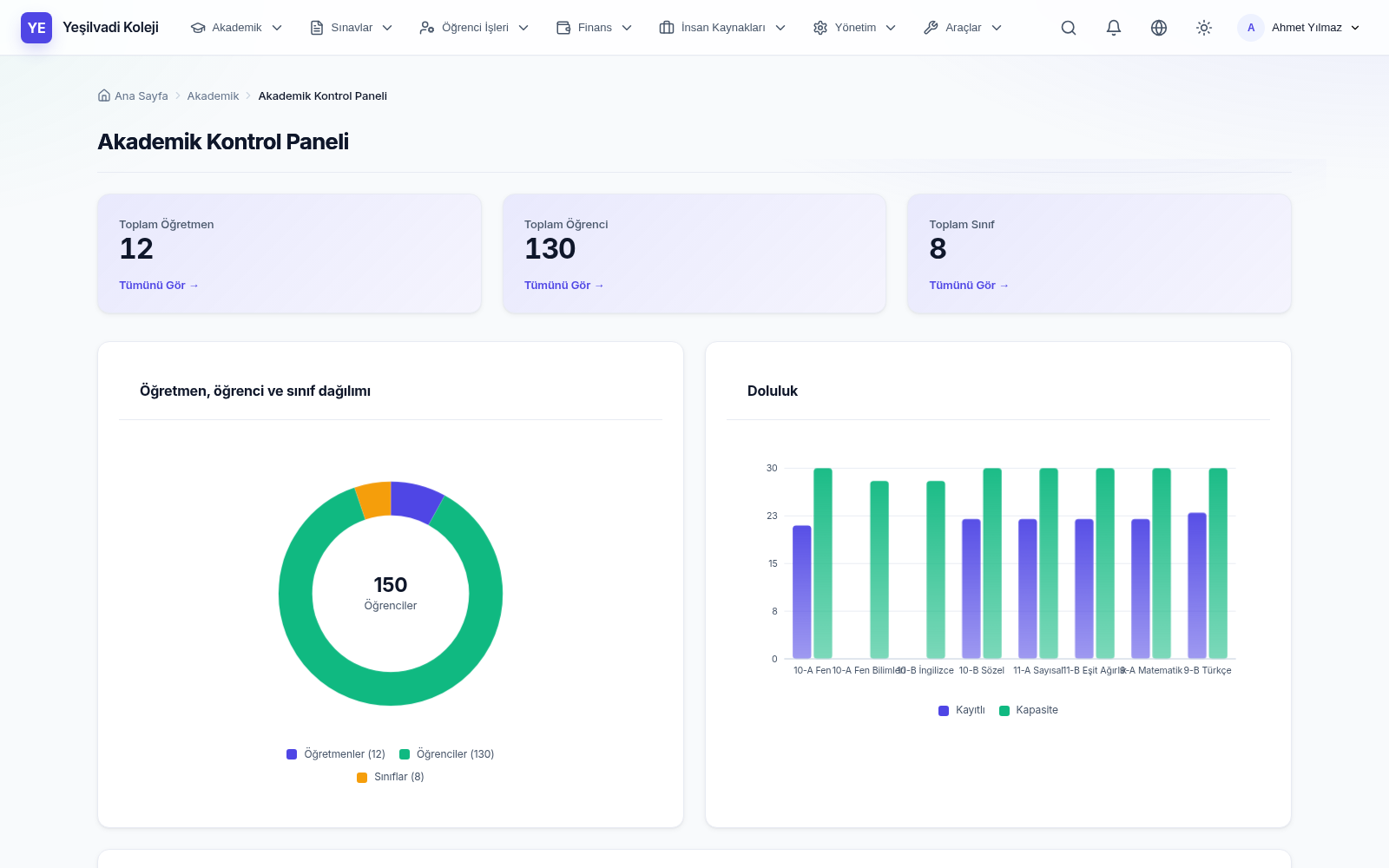Hide the Kayıtlı series via its legend label
1389x868 pixels.
coord(971,710)
